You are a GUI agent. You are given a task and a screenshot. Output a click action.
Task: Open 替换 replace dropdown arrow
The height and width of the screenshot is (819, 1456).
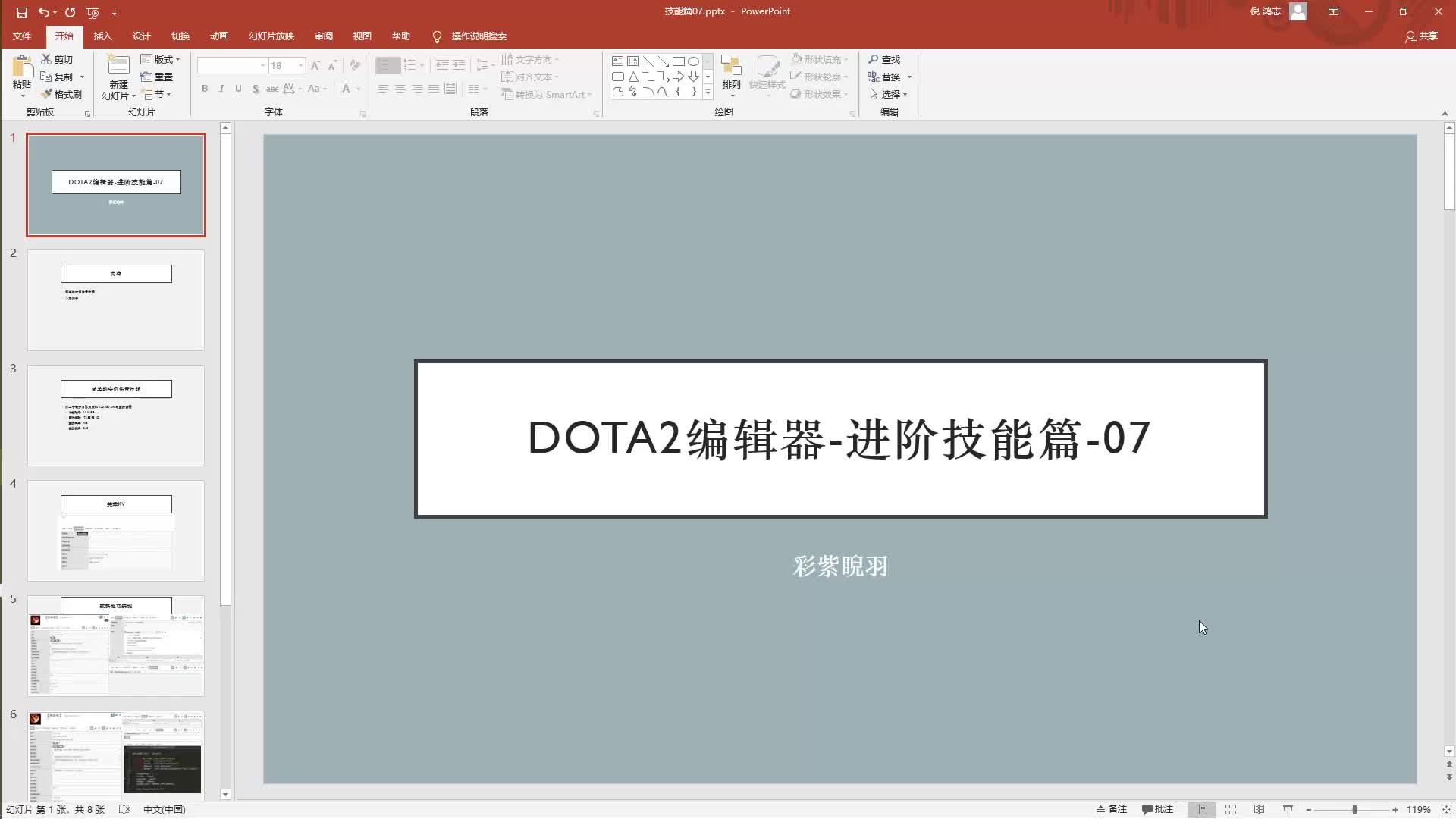coord(909,77)
